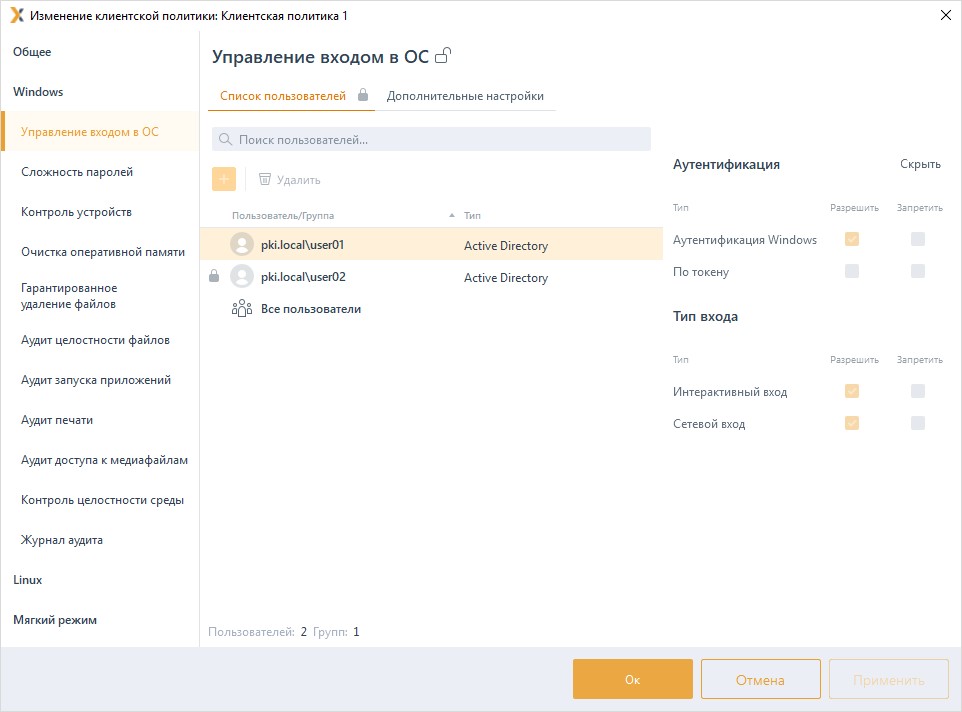Click the Скрыть link next to Аутентификация
This screenshot has height=712, width=962.
point(920,164)
